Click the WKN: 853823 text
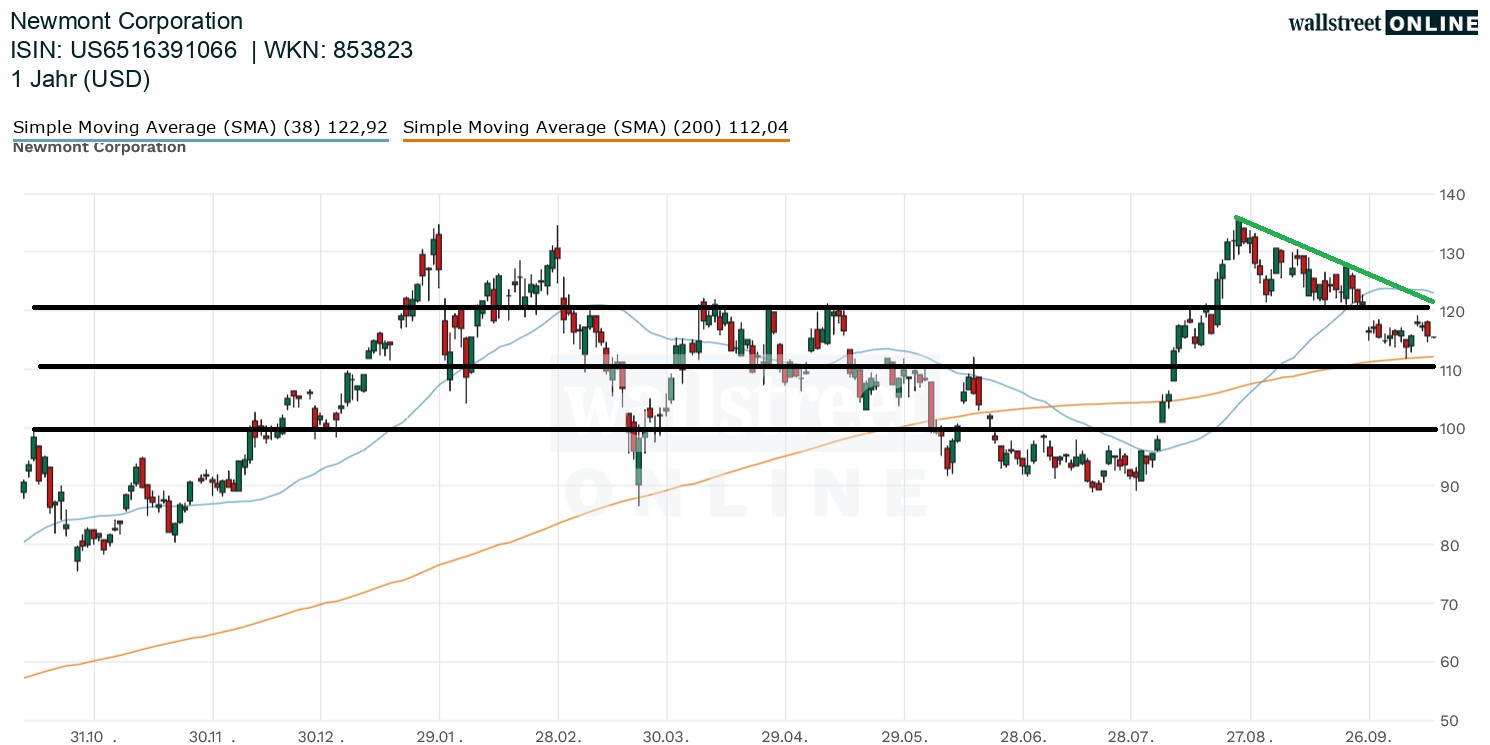Image resolution: width=1490 pixels, height=745 pixels. pyautogui.click(x=339, y=50)
